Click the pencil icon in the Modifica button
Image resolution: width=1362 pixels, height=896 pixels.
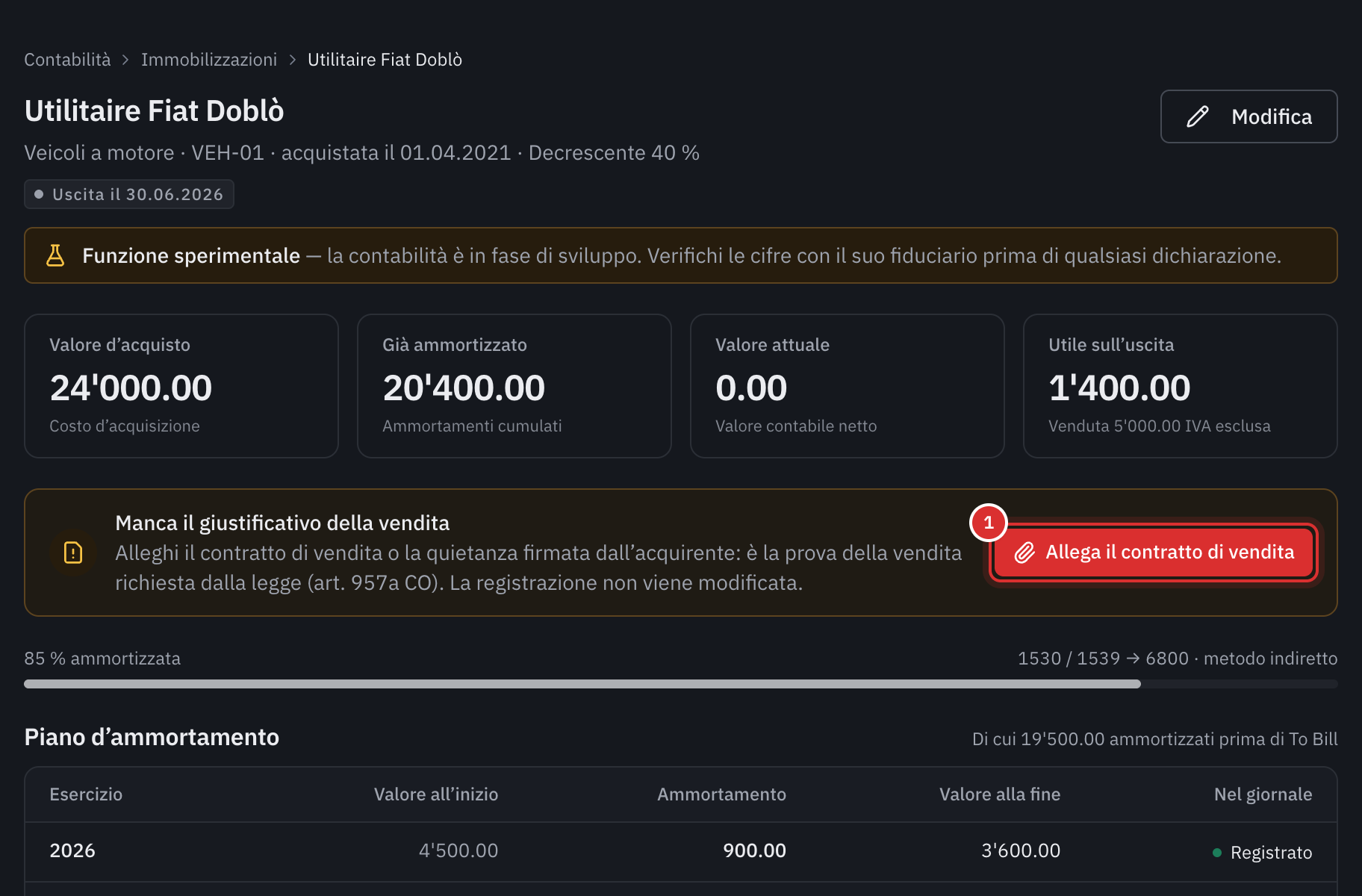tap(1198, 116)
